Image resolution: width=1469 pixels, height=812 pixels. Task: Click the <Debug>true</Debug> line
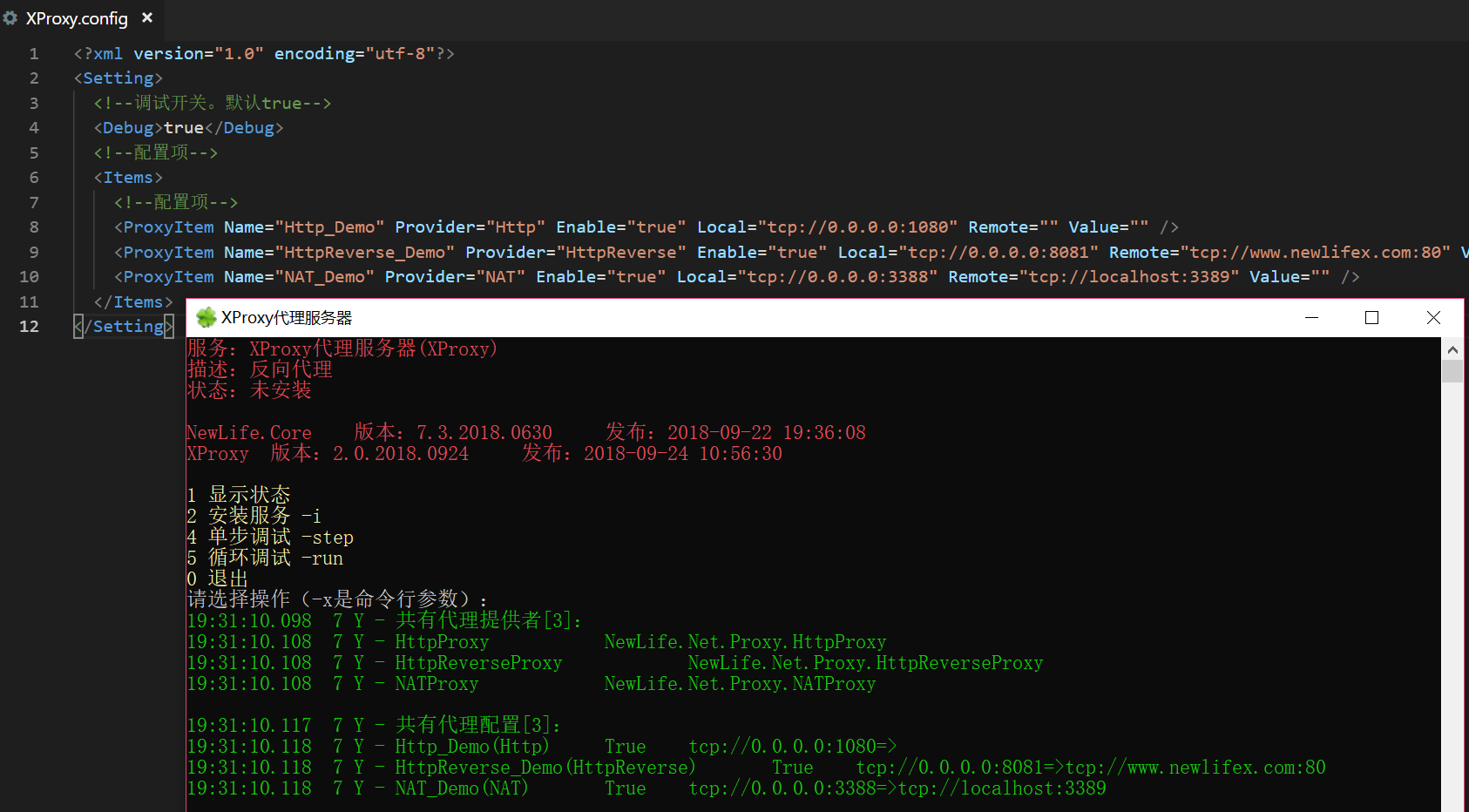(189, 128)
